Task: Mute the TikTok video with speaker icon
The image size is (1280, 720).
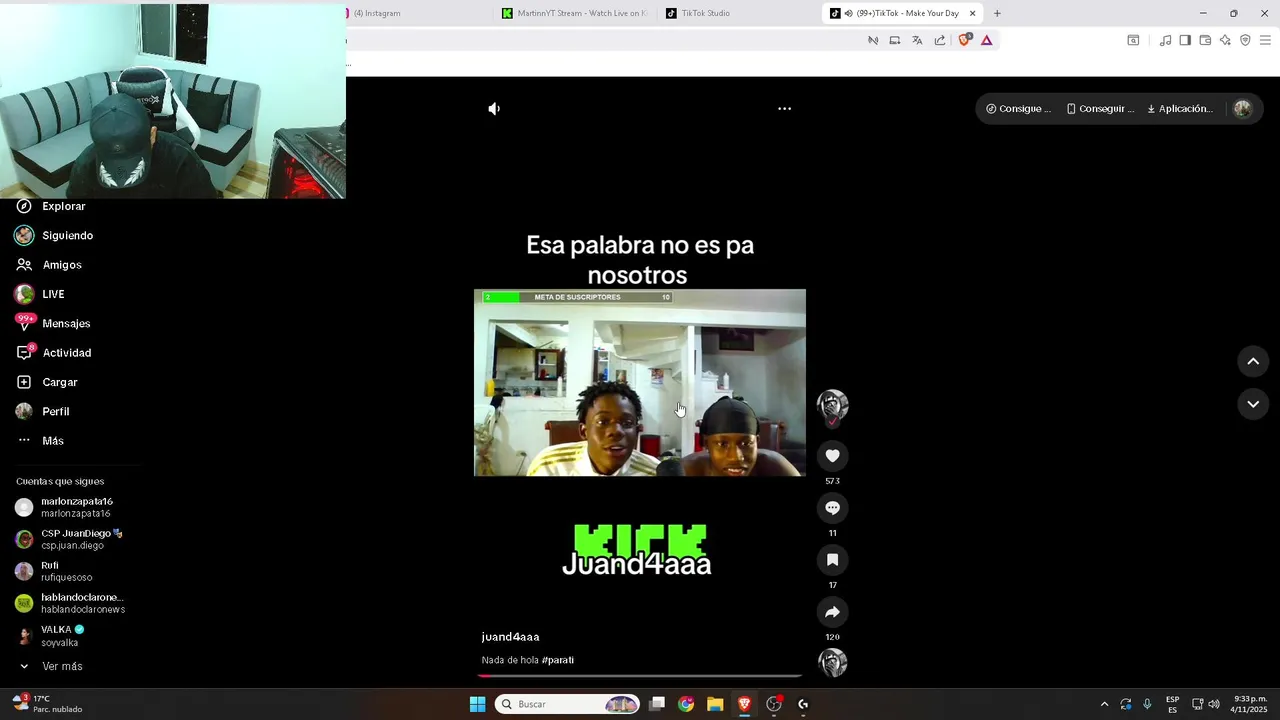Action: [x=494, y=108]
